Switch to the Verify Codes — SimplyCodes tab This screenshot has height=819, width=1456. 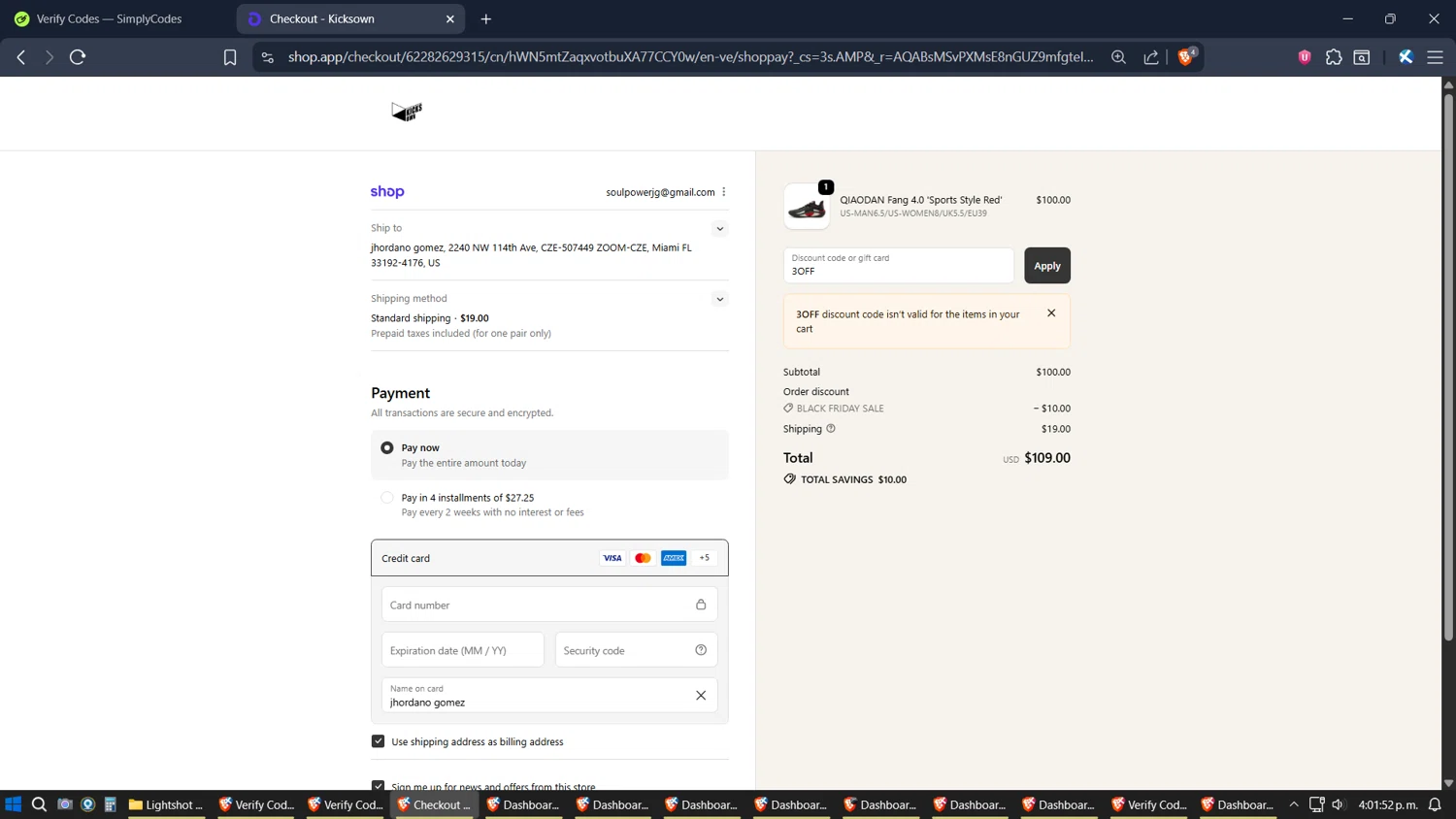coord(116,18)
